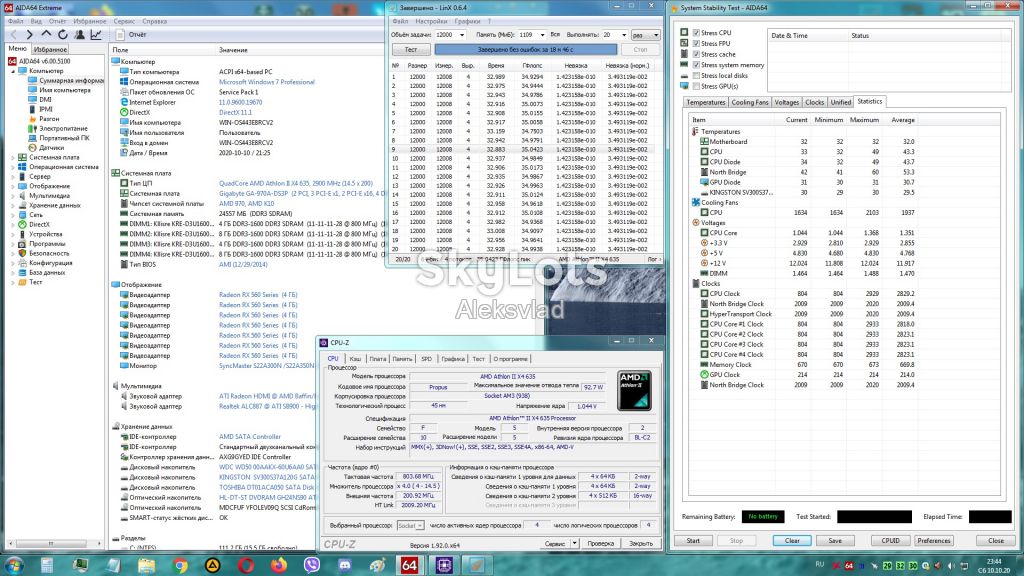Enable the Stress GPU(s) checkbox
The image size is (1024, 576).
(x=696, y=86)
